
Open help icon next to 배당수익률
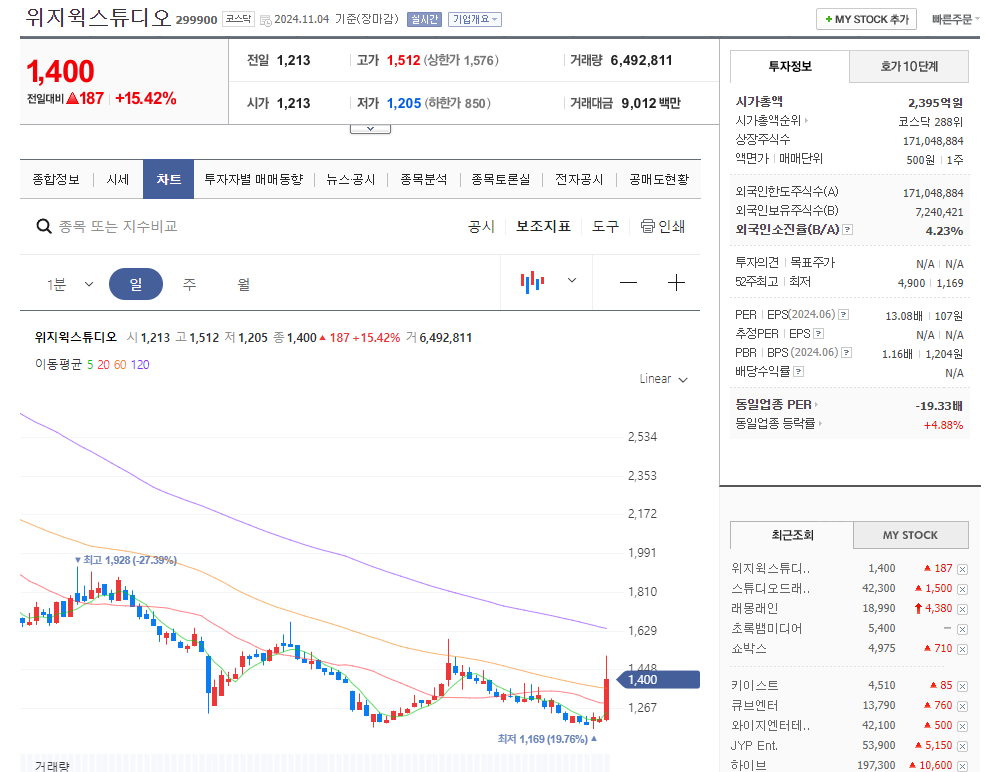798,372
